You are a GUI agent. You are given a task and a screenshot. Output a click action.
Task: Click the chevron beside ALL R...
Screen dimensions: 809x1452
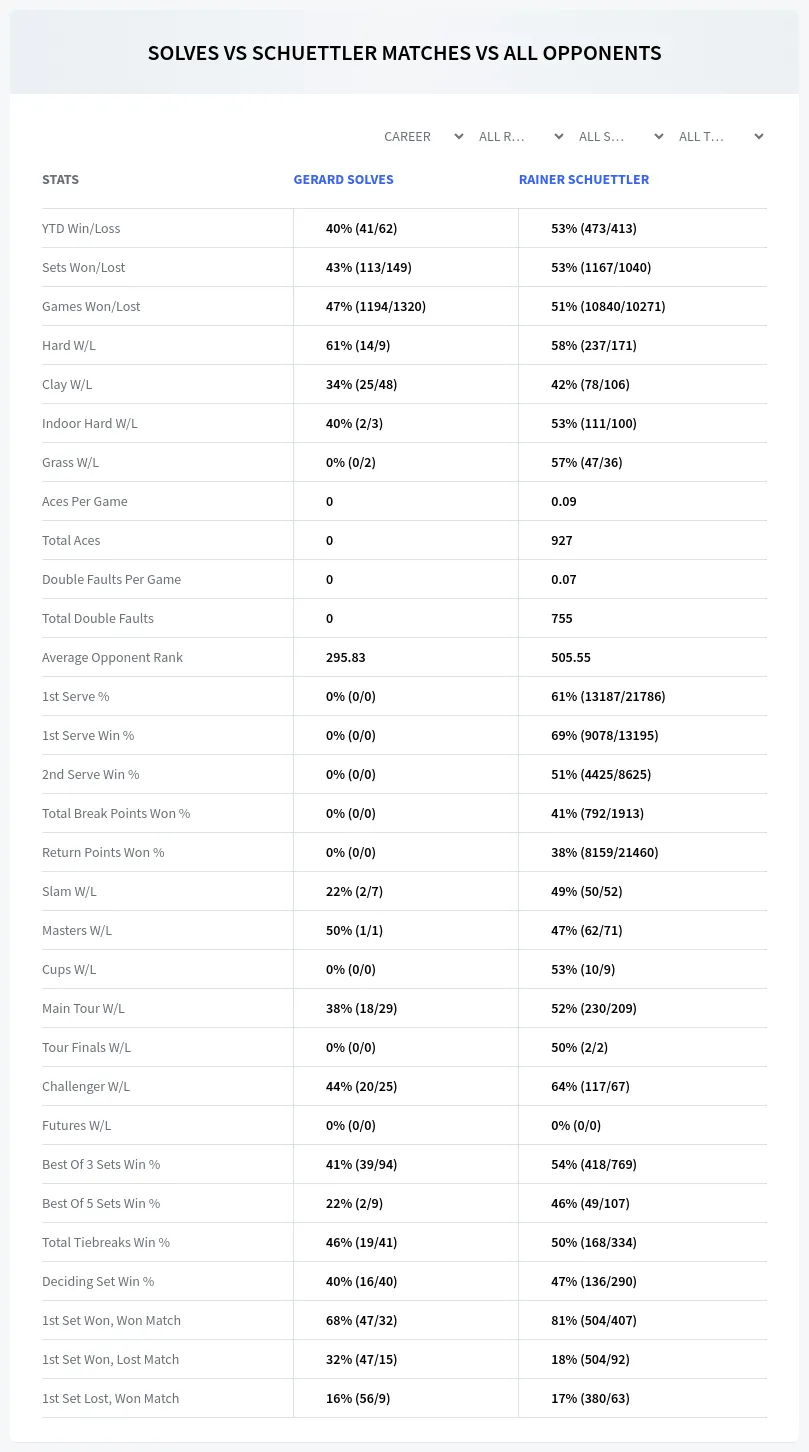pos(558,136)
